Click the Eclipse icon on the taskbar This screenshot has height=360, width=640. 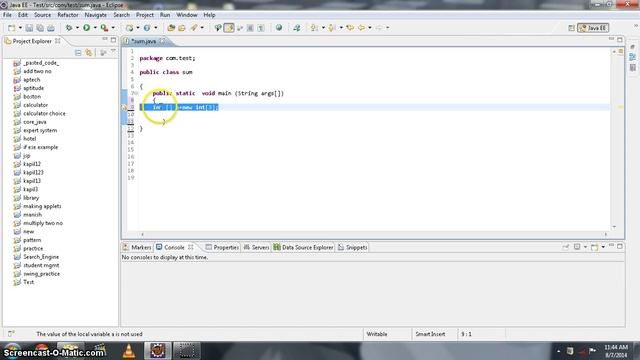coord(158,351)
